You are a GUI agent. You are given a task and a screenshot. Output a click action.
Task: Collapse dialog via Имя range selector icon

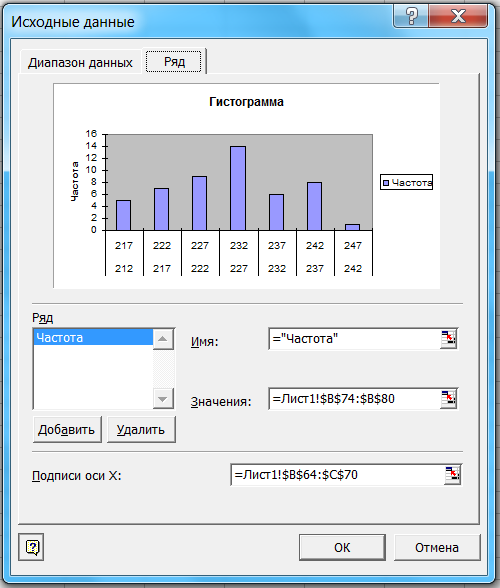click(x=448, y=339)
